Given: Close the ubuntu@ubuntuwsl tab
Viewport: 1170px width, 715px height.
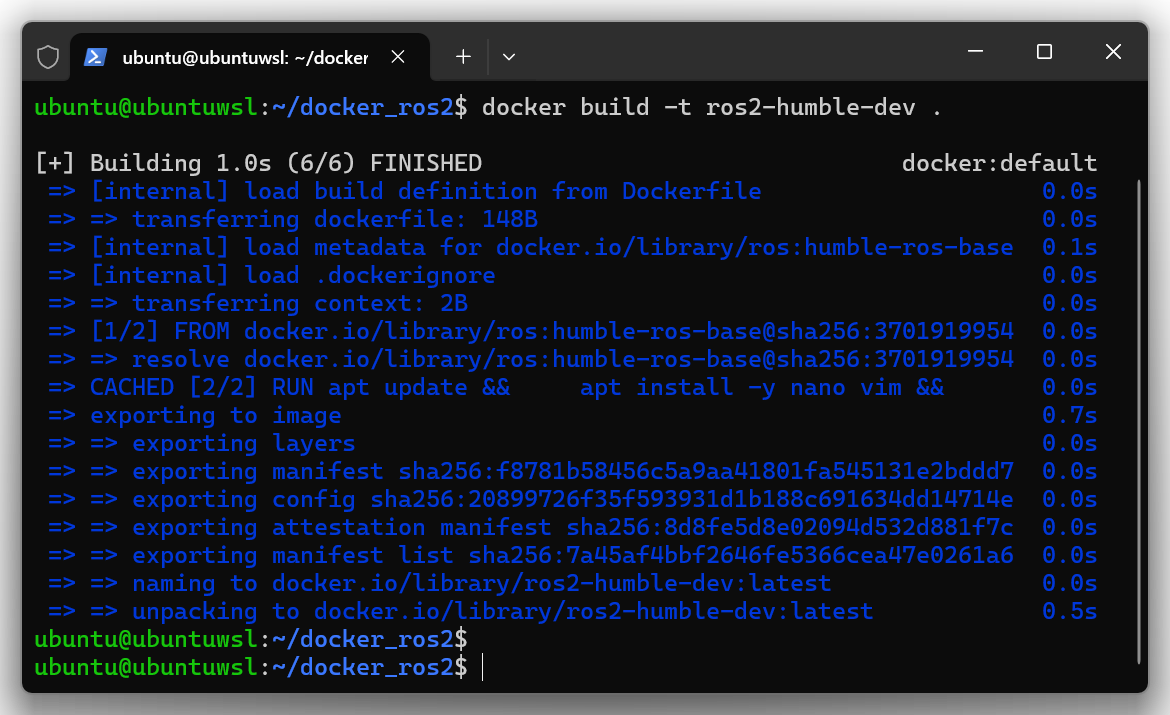Looking at the screenshot, I should pos(398,57).
